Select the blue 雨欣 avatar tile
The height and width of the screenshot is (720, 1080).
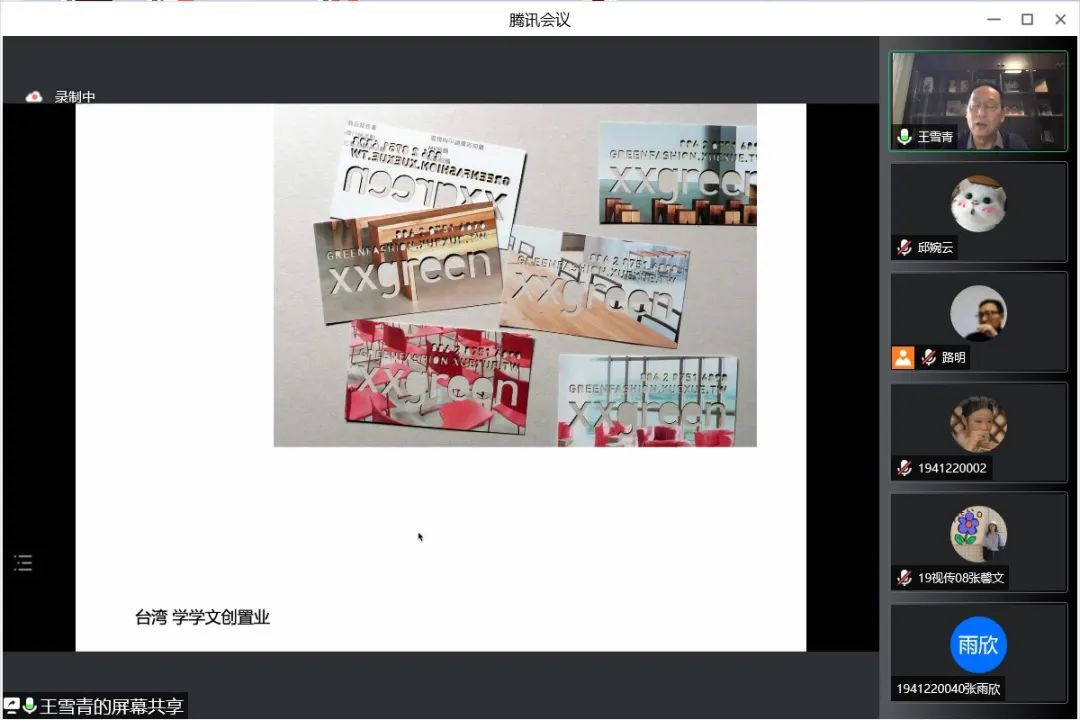pos(978,644)
